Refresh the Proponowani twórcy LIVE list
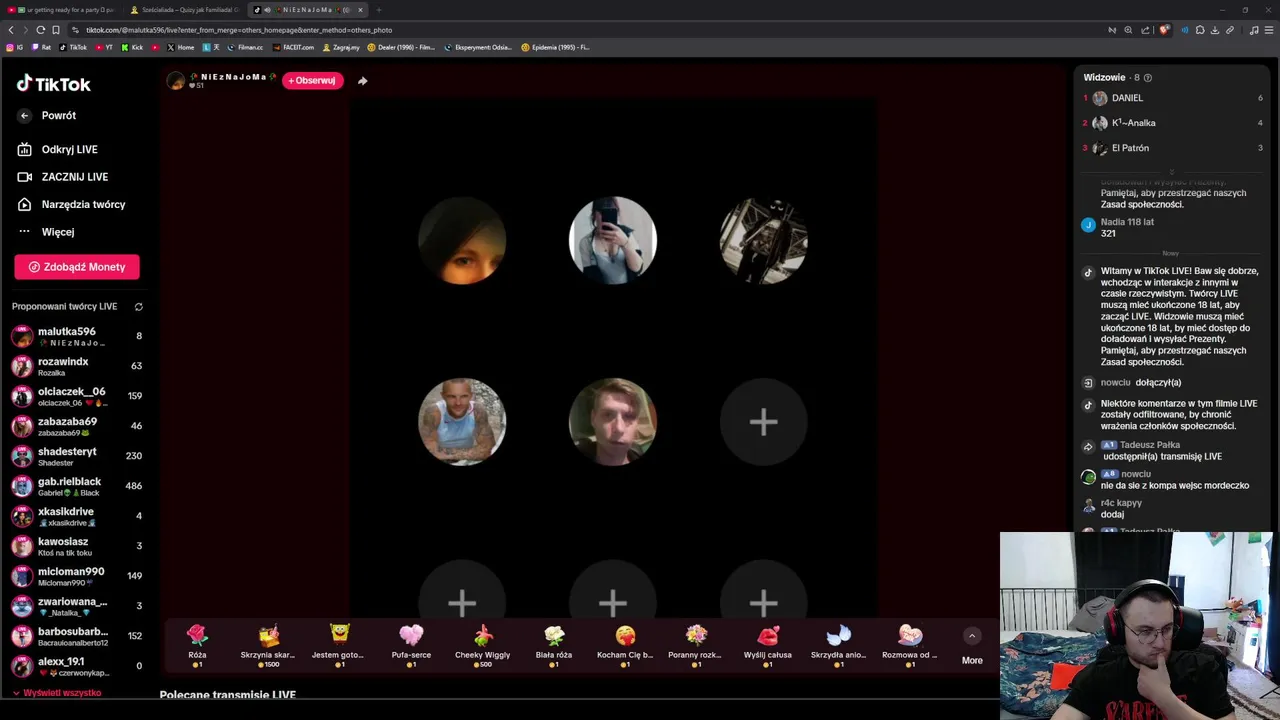The image size is (1280, 720). pyautogui.click(x=139, y=307)
